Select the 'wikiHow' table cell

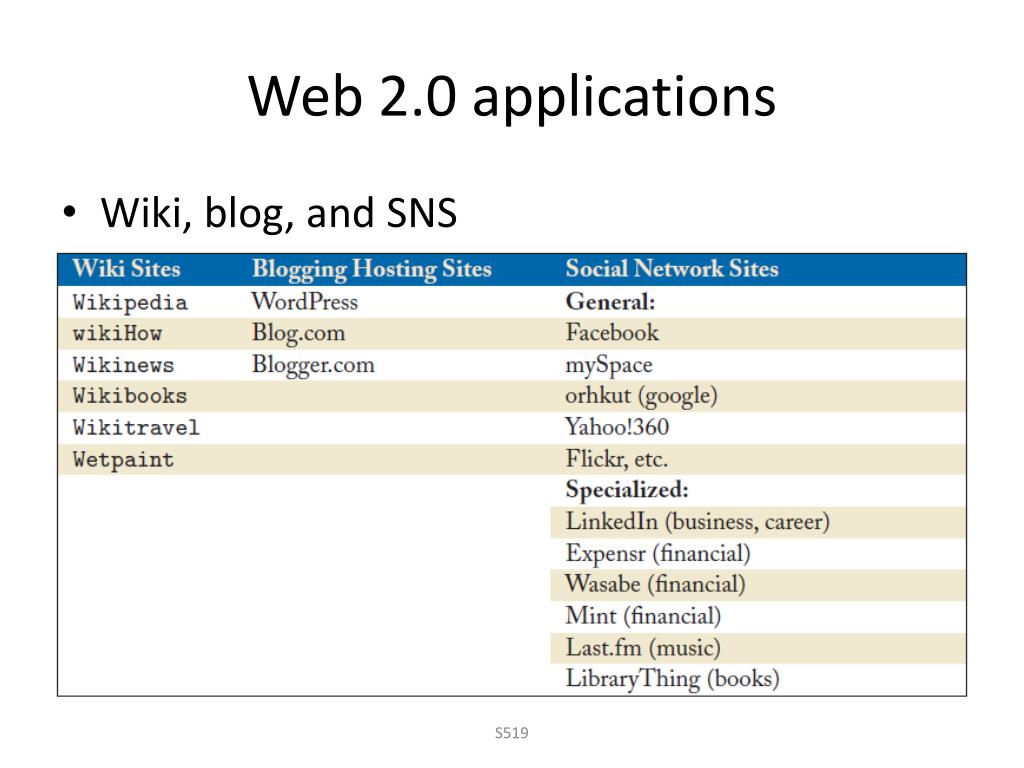(117, 334)
